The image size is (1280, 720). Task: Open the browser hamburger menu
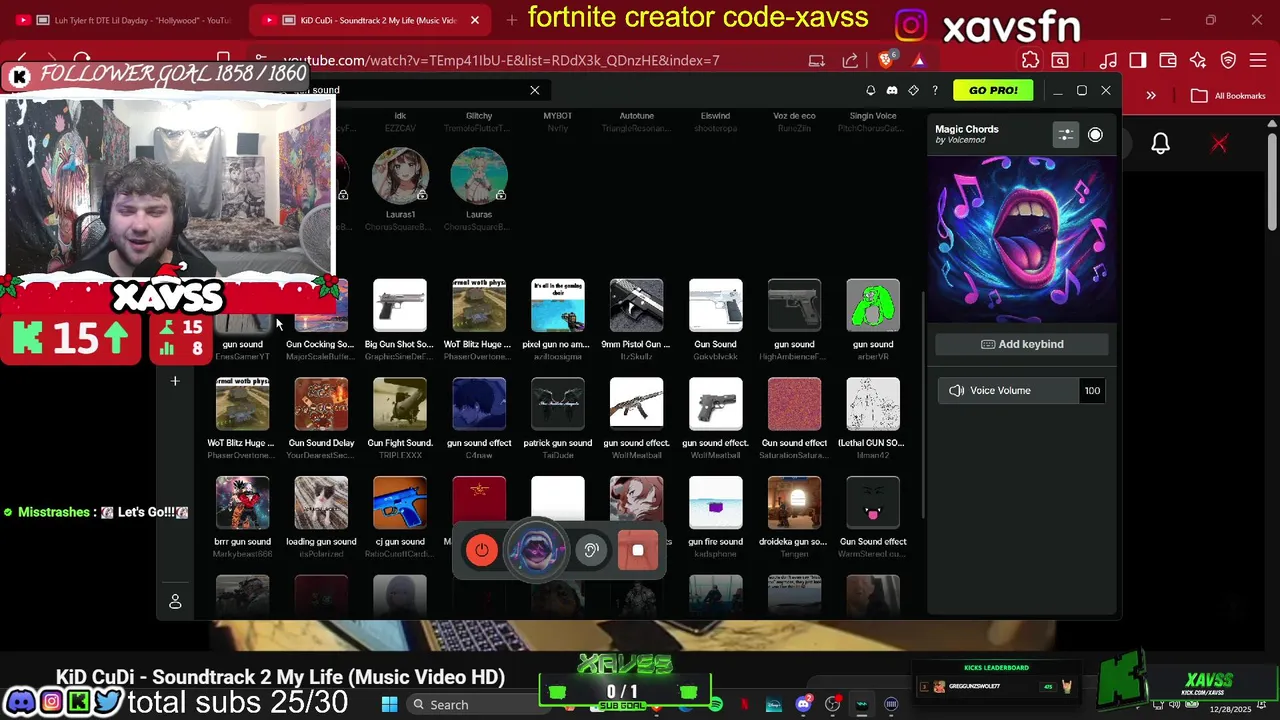(x=1258, y=61)
